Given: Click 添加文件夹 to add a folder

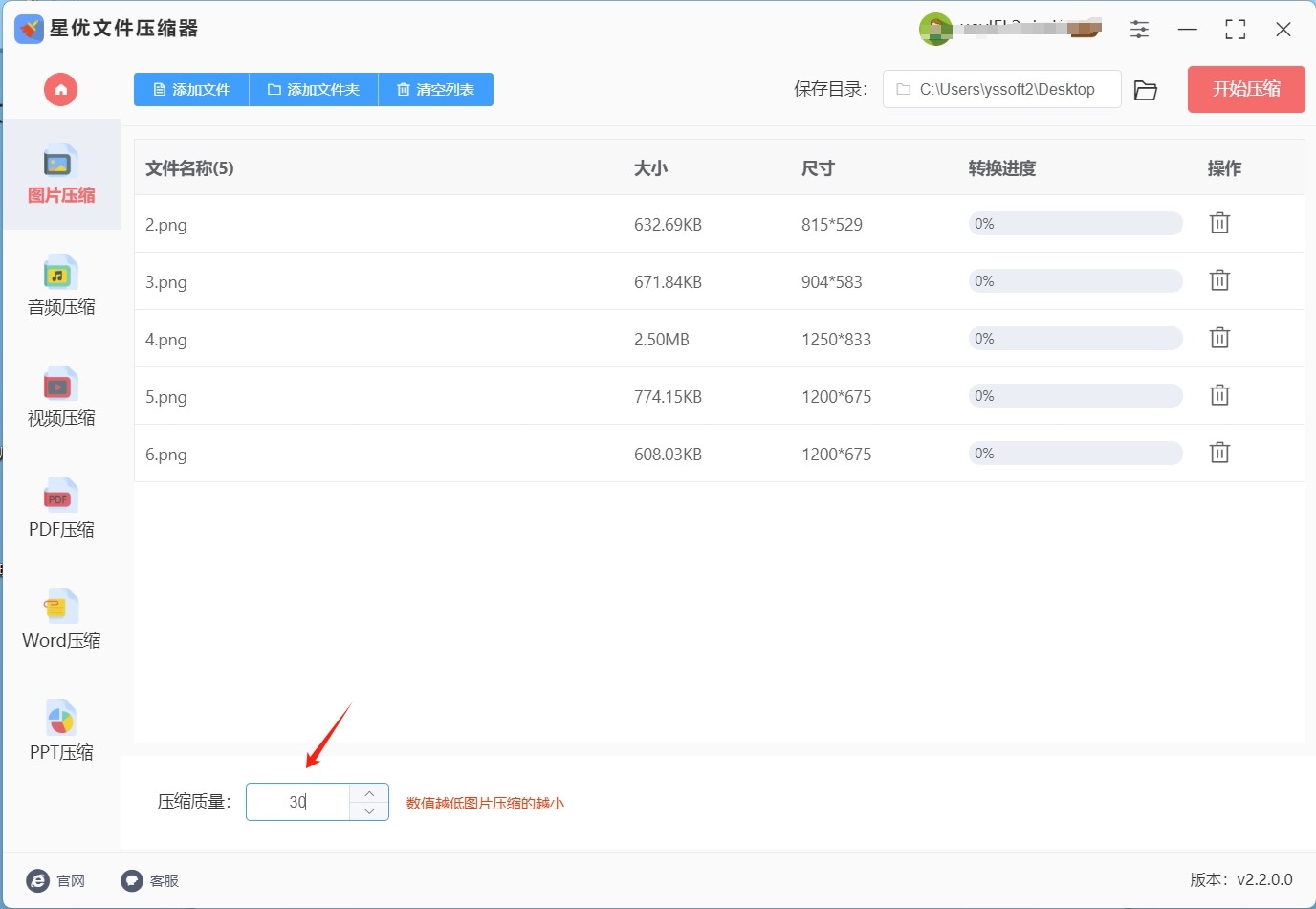Looking at the screenshot, I should point(314,90).
